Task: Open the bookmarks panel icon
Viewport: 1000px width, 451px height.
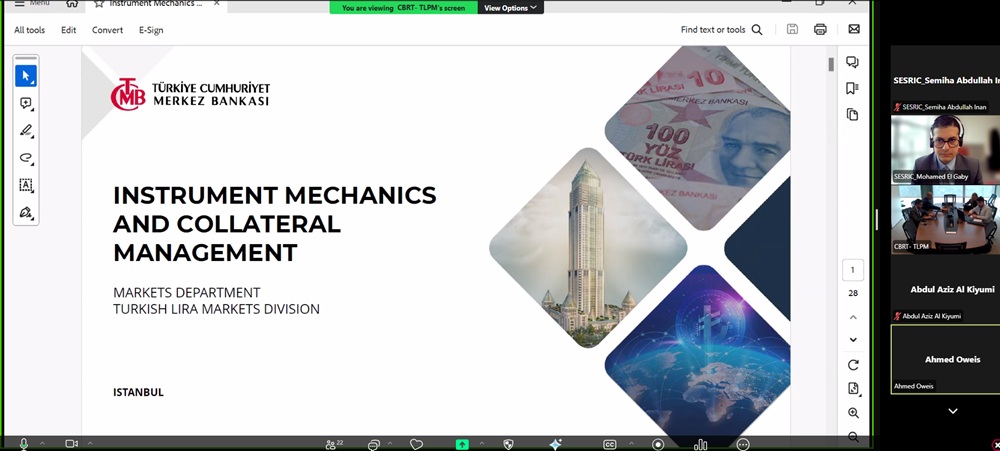Action: pyautogui.click(x=852, y=88)
